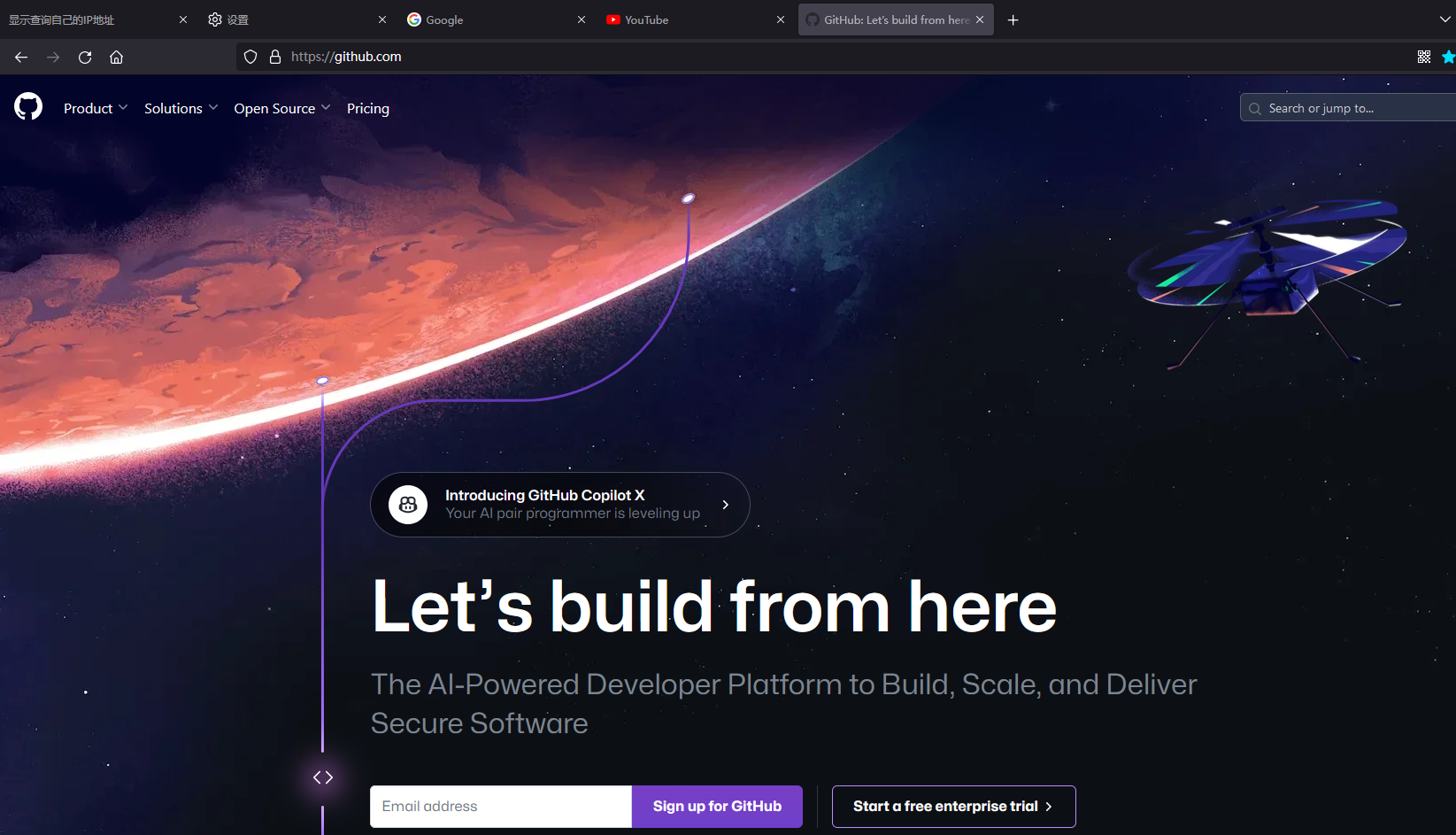Go back with the browser back arrow
Image resolution: width=1456 pixels, height=835 pixels.
pyautogui.click(x=21, y=57)
